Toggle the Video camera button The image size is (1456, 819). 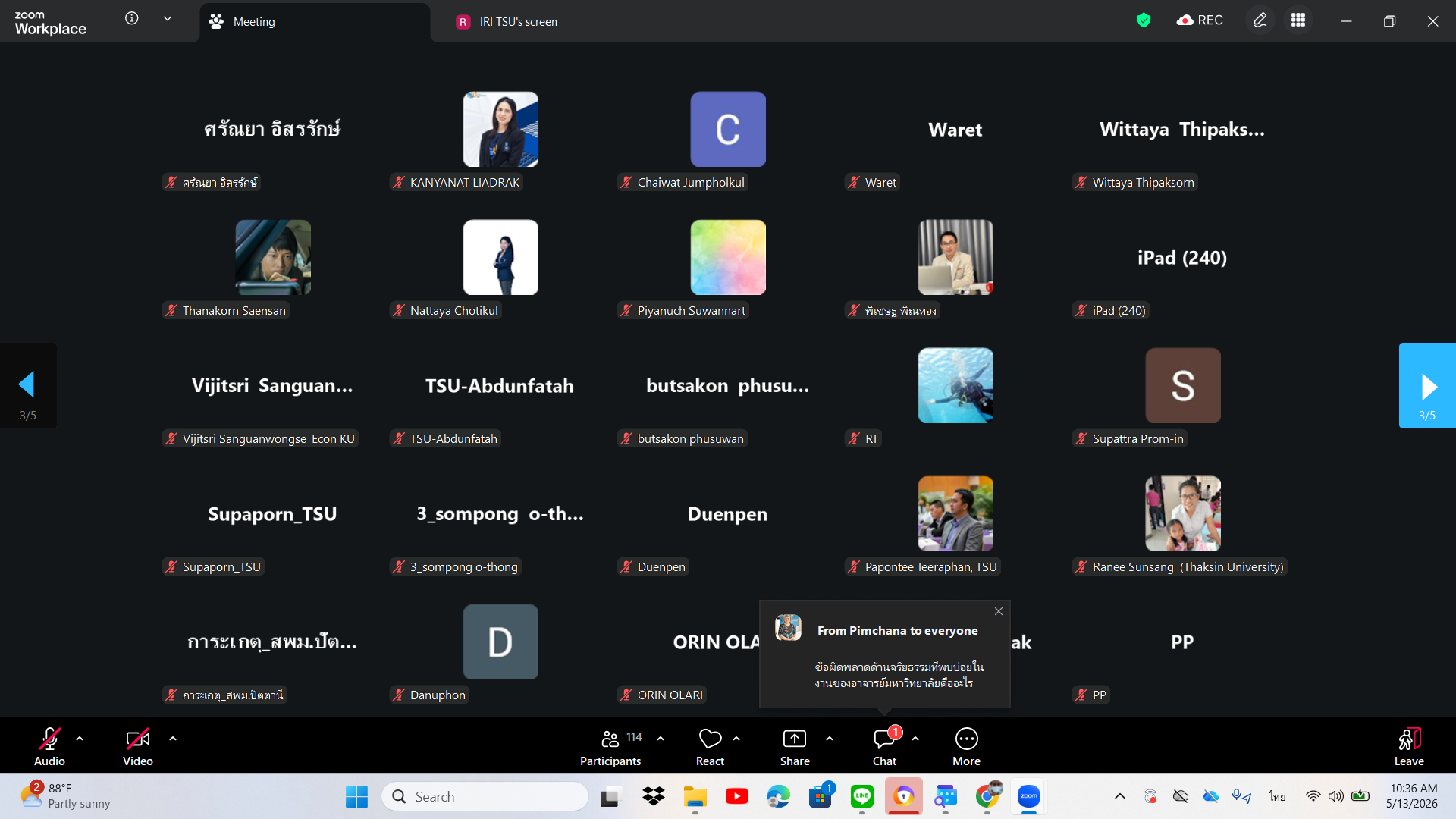138,747
